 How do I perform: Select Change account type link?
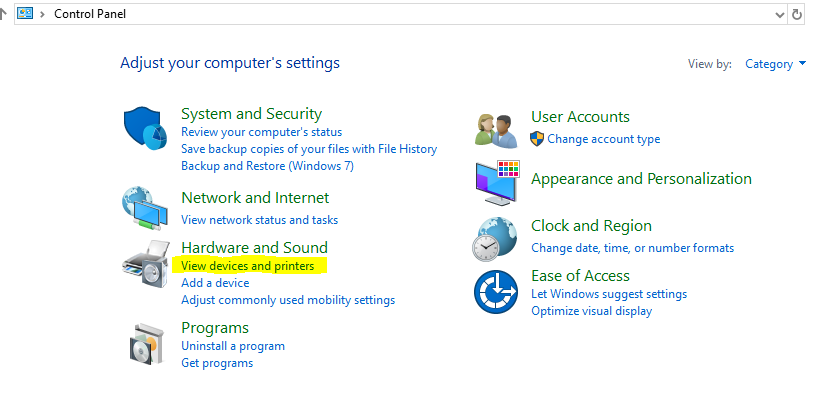pyautogui.click(x=603, y=139)
